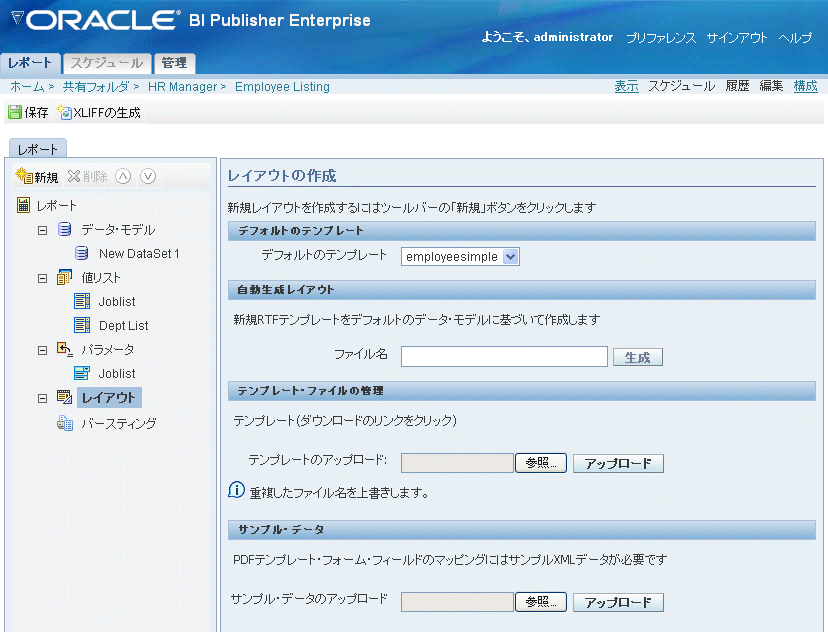The width and height of the screenshot is (828, 632).
Task: Click the レポート root node icon
Action: (x=23, y=205)
